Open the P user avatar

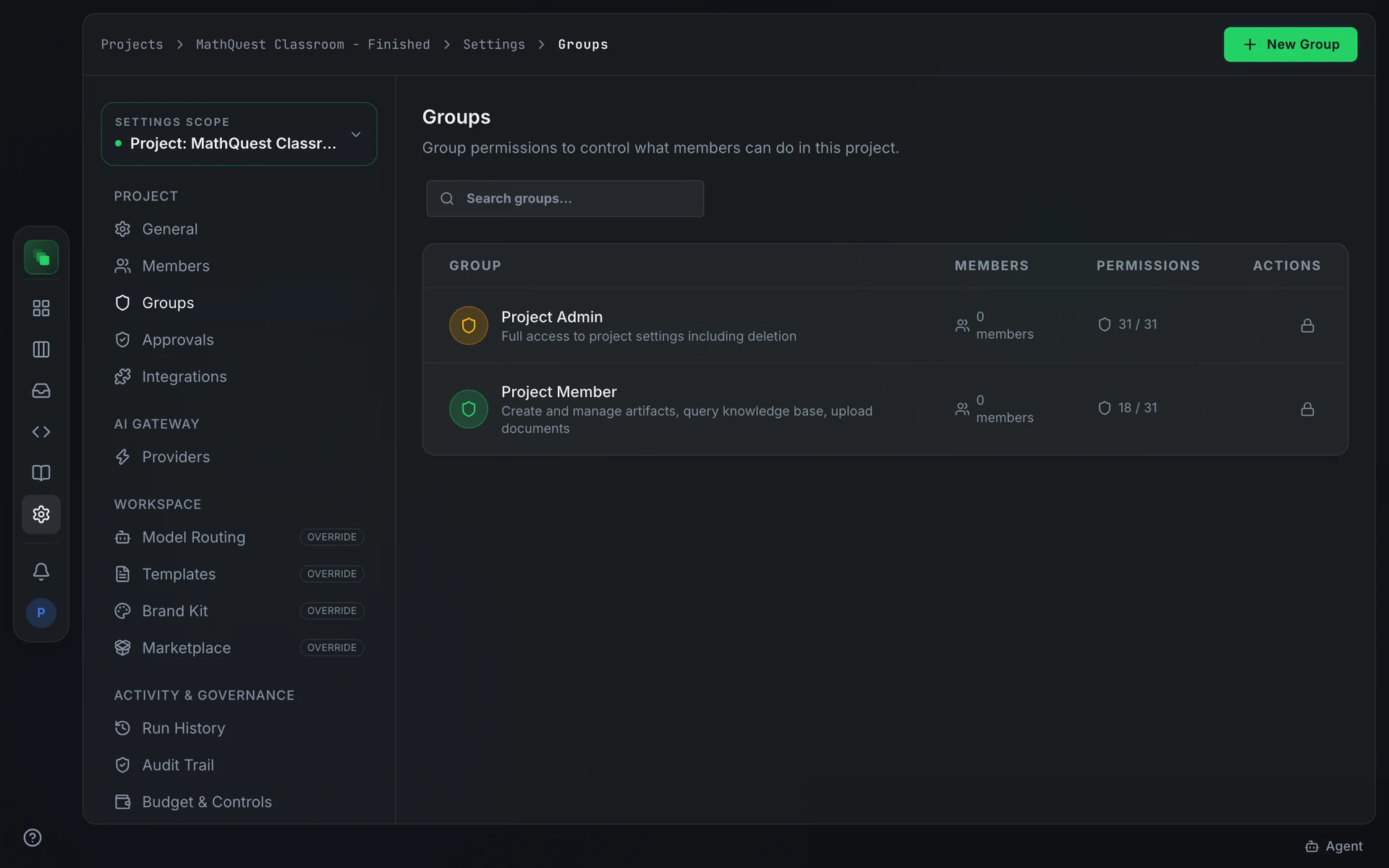coord(41,613)
